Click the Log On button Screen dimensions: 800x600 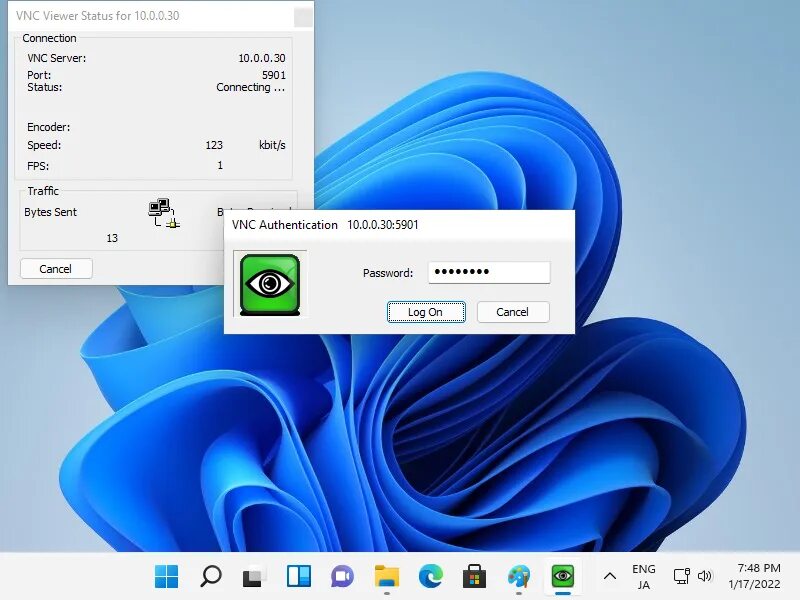[x=426, y=312]
